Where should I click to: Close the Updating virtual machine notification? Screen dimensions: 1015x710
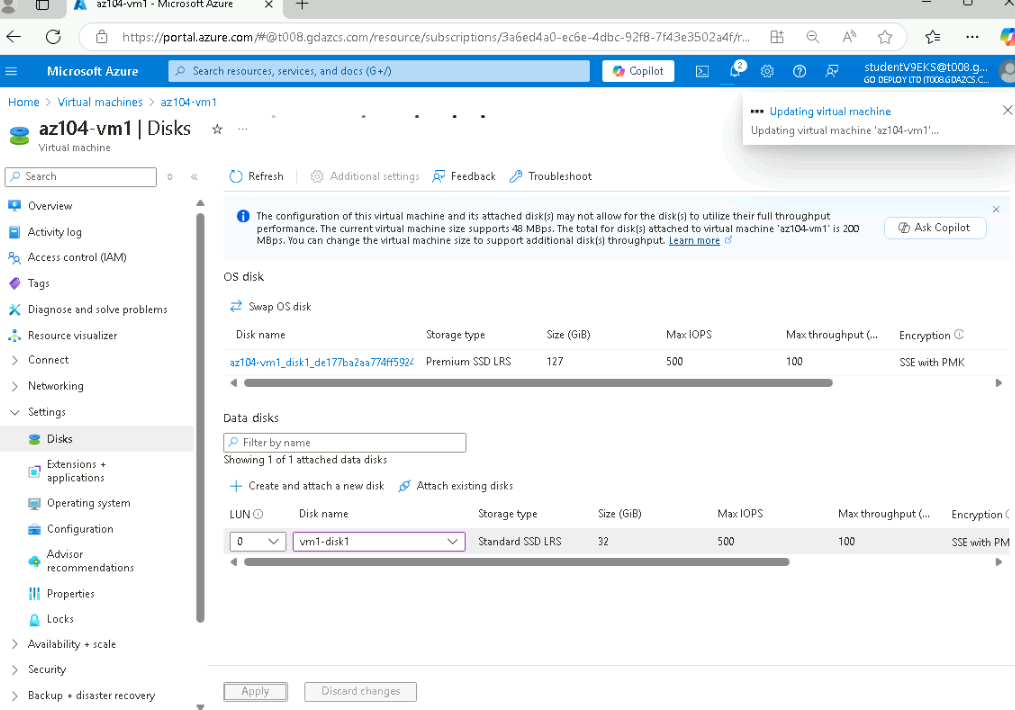(x=1007, y=111)
